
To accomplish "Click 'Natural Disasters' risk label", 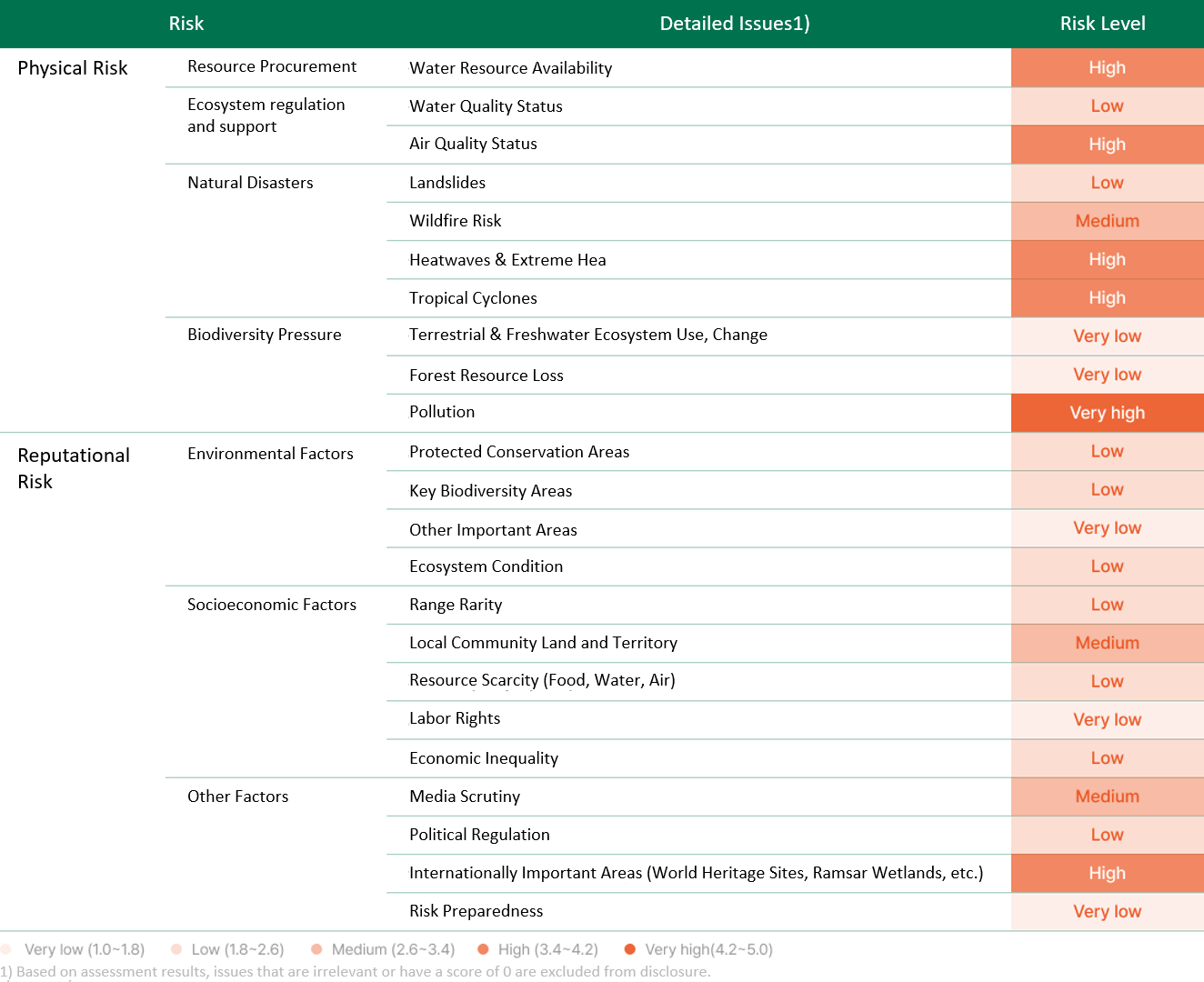I will tap(250, 183).
